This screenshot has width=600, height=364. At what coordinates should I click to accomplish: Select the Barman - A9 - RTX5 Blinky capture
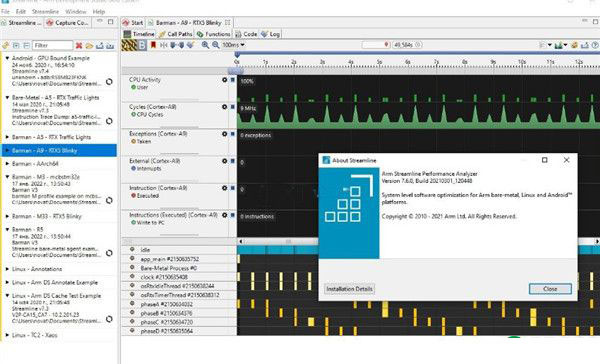59,150
